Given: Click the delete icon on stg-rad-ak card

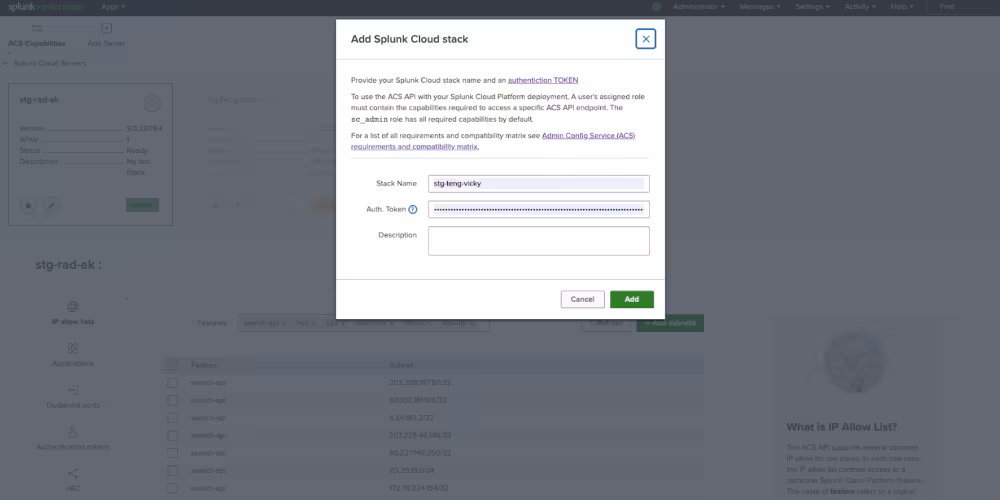Looking at the screenshot, I should 28,204.
